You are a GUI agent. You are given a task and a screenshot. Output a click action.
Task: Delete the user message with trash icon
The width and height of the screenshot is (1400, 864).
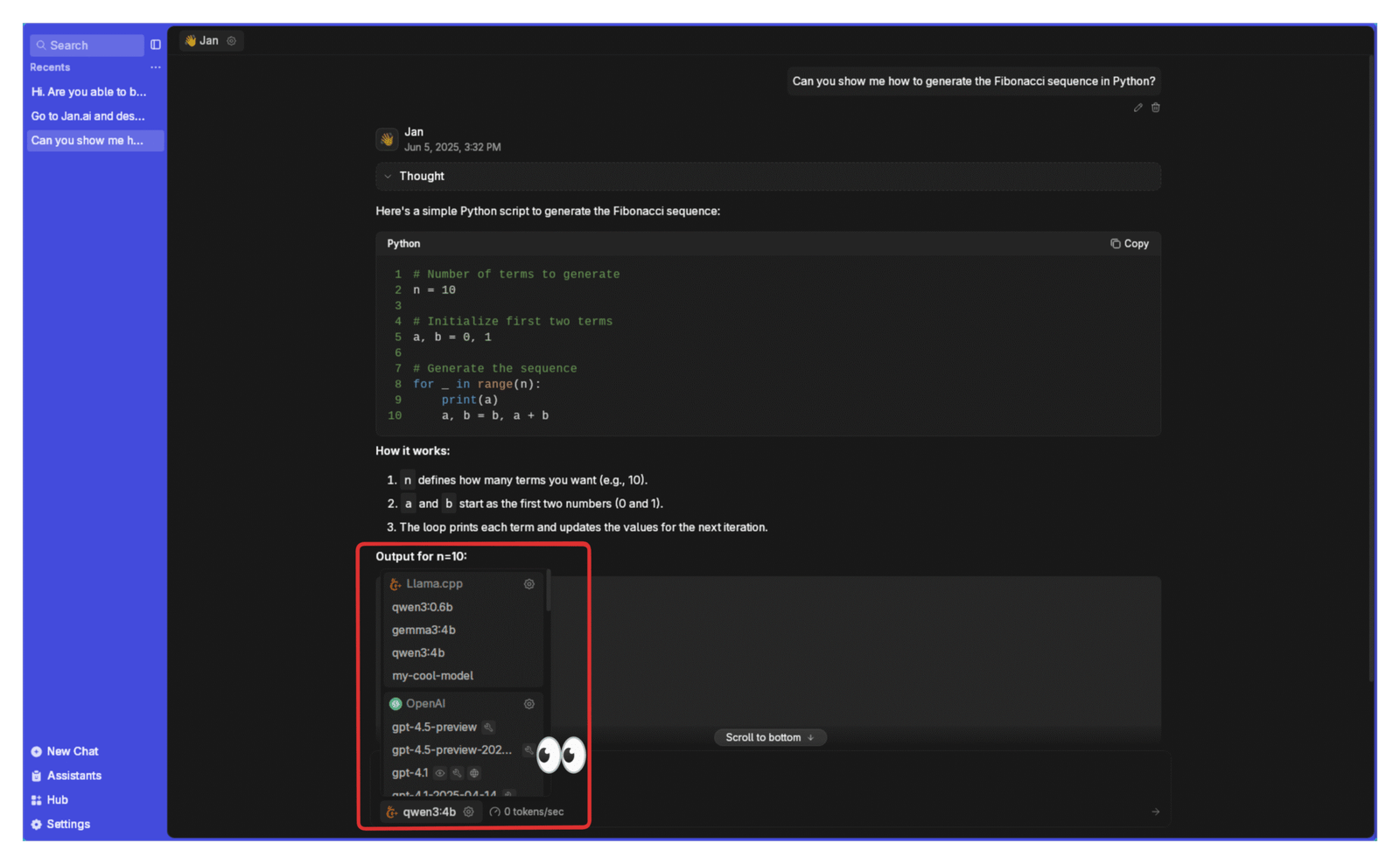click(x=1156, y=108)
